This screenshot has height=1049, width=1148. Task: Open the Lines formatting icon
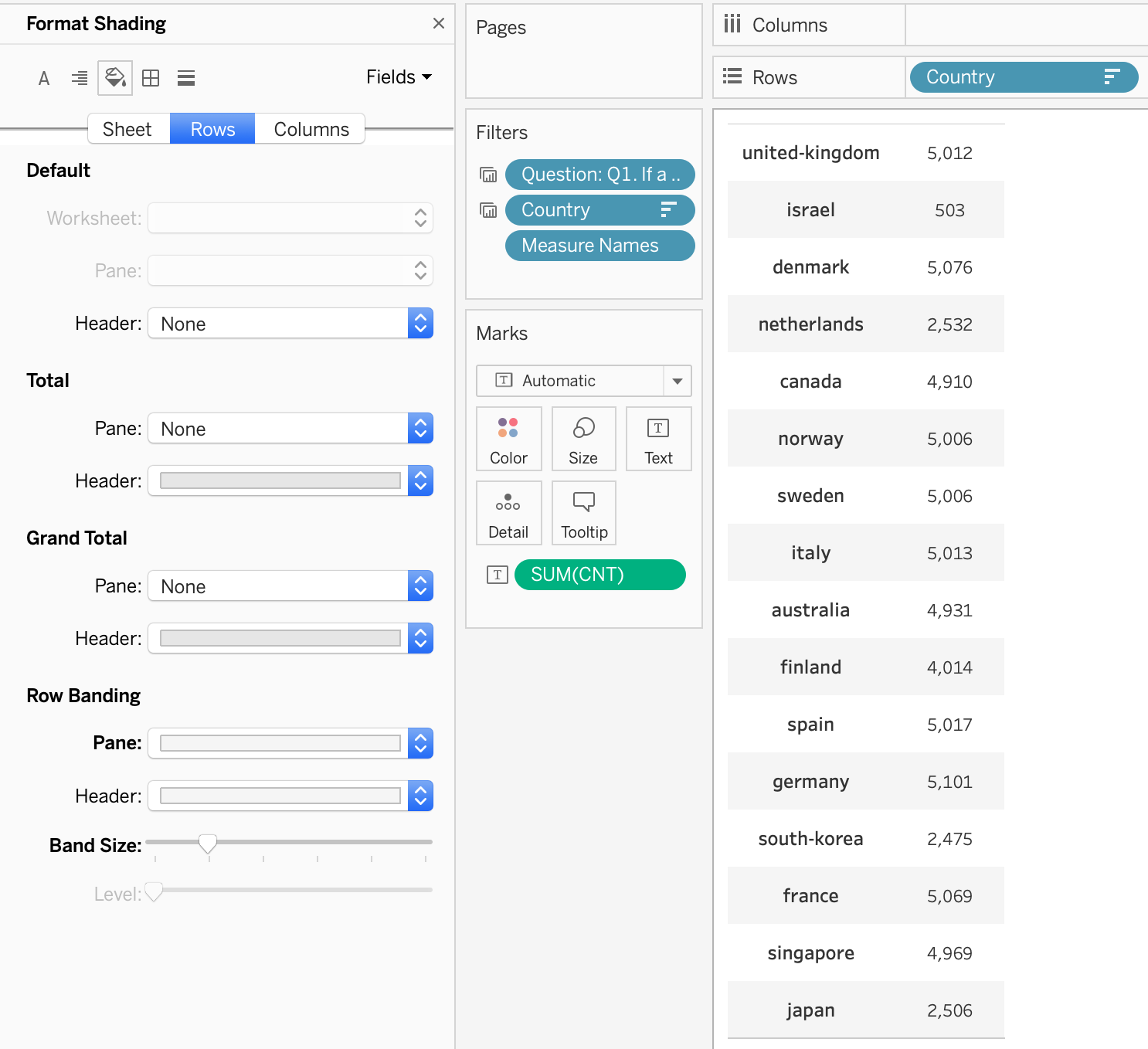(x=186, y=78)
